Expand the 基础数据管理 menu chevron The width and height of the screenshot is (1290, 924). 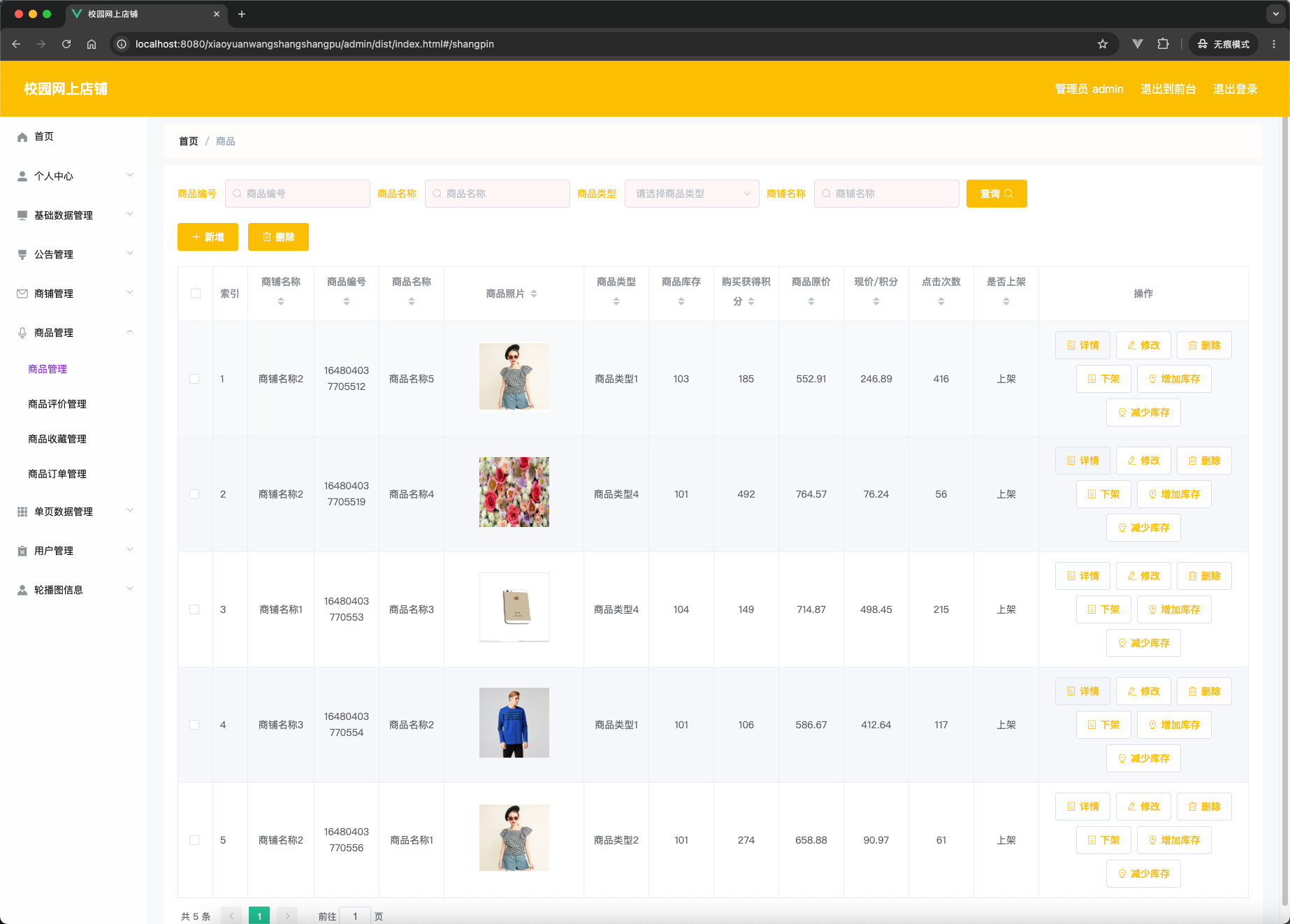pos(130,214)
